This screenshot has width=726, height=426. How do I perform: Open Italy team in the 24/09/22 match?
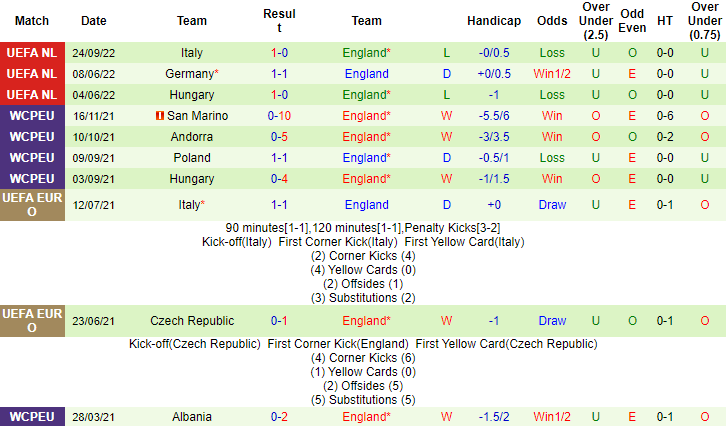tap(193, 53)
